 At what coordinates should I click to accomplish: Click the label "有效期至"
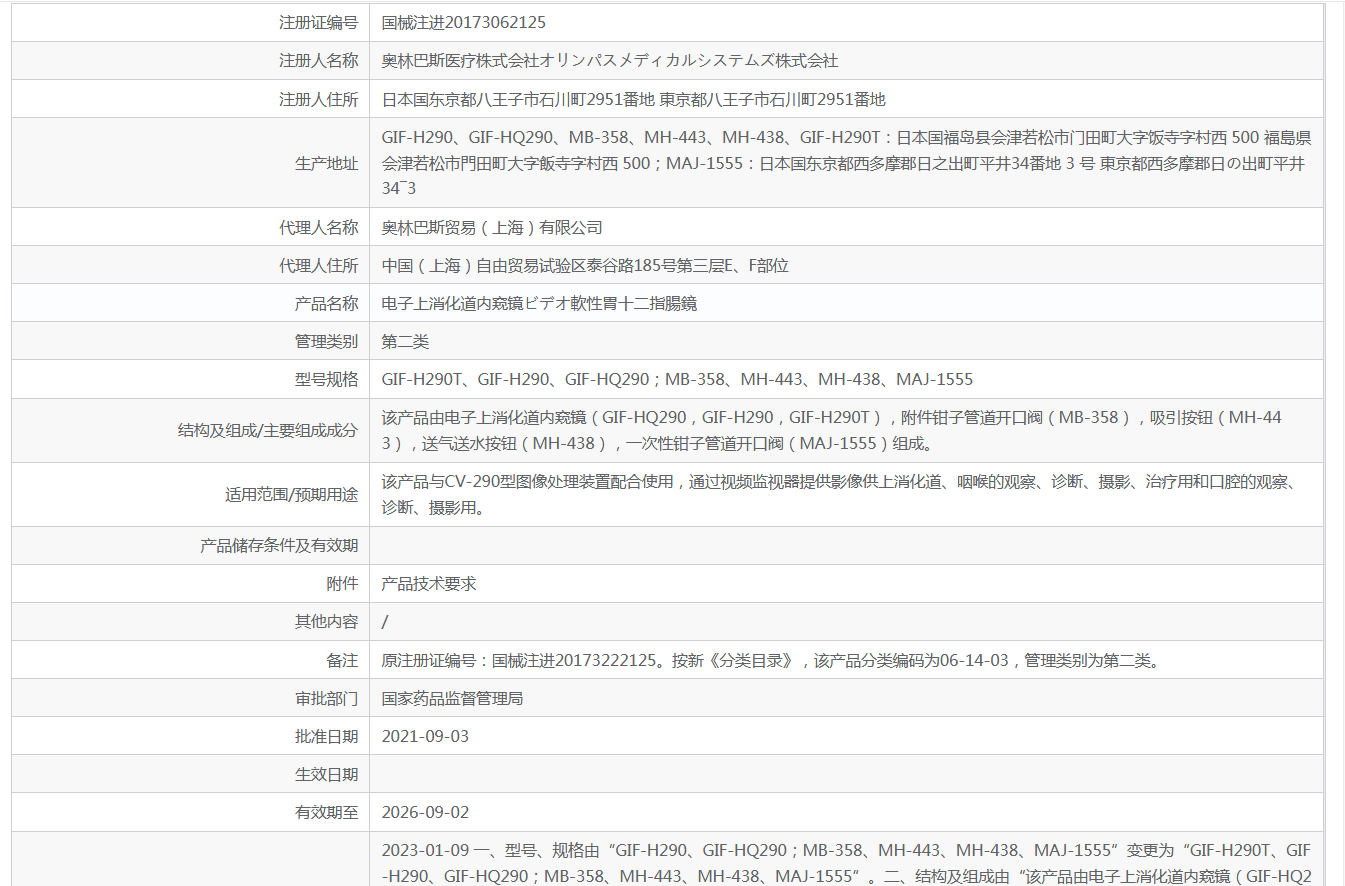tap(326, 812)
